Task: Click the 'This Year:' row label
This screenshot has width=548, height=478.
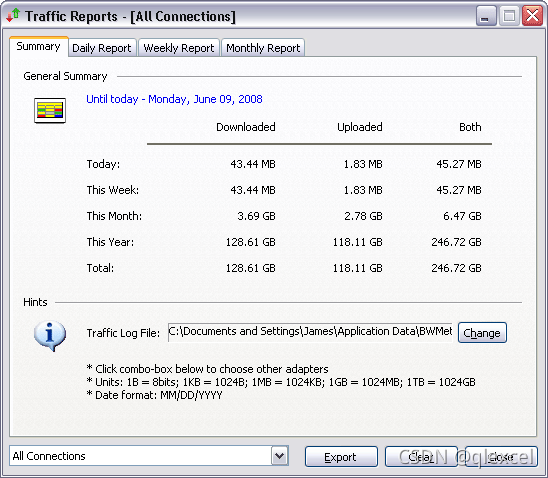Action: click(110, 242)
